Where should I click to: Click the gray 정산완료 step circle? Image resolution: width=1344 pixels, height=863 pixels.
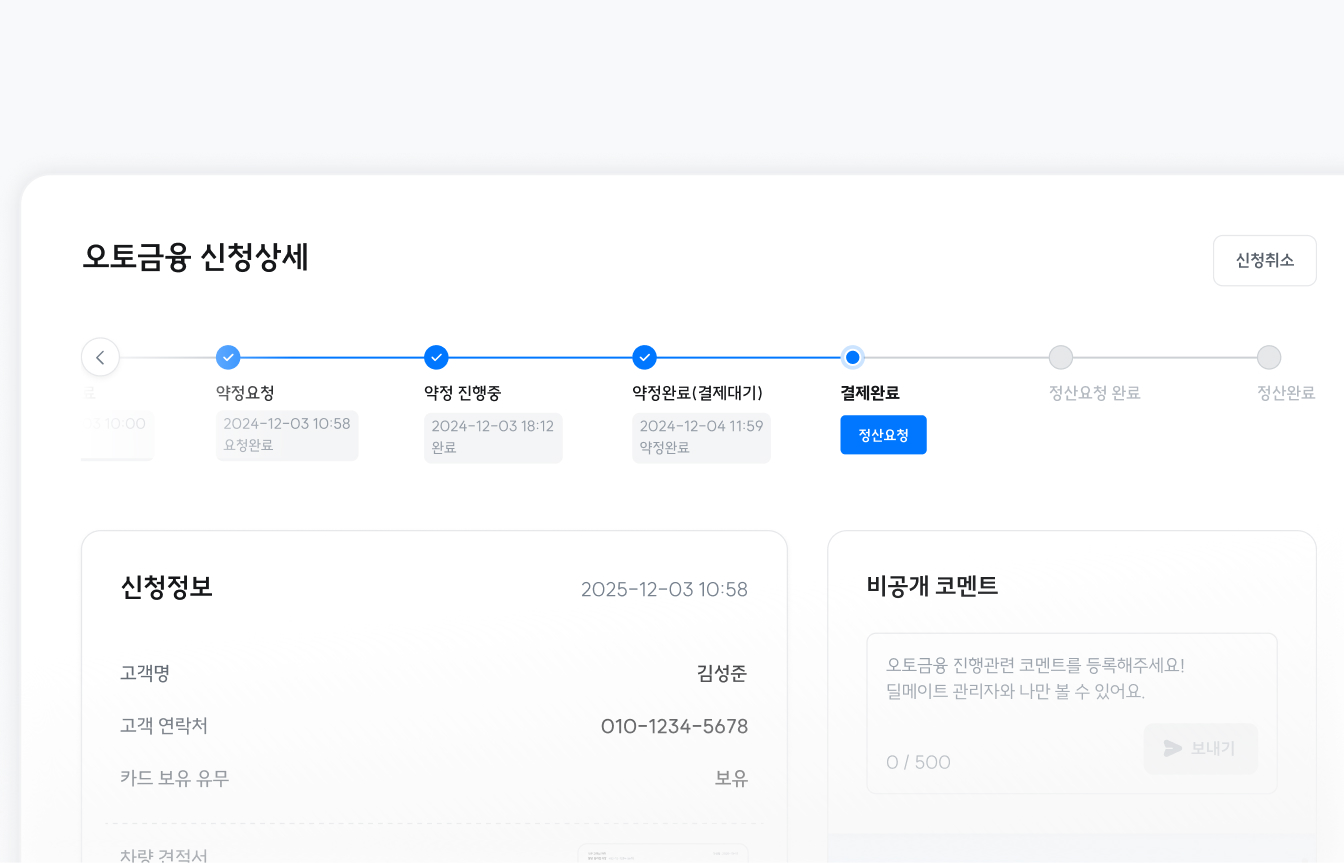coord(1269,357)
